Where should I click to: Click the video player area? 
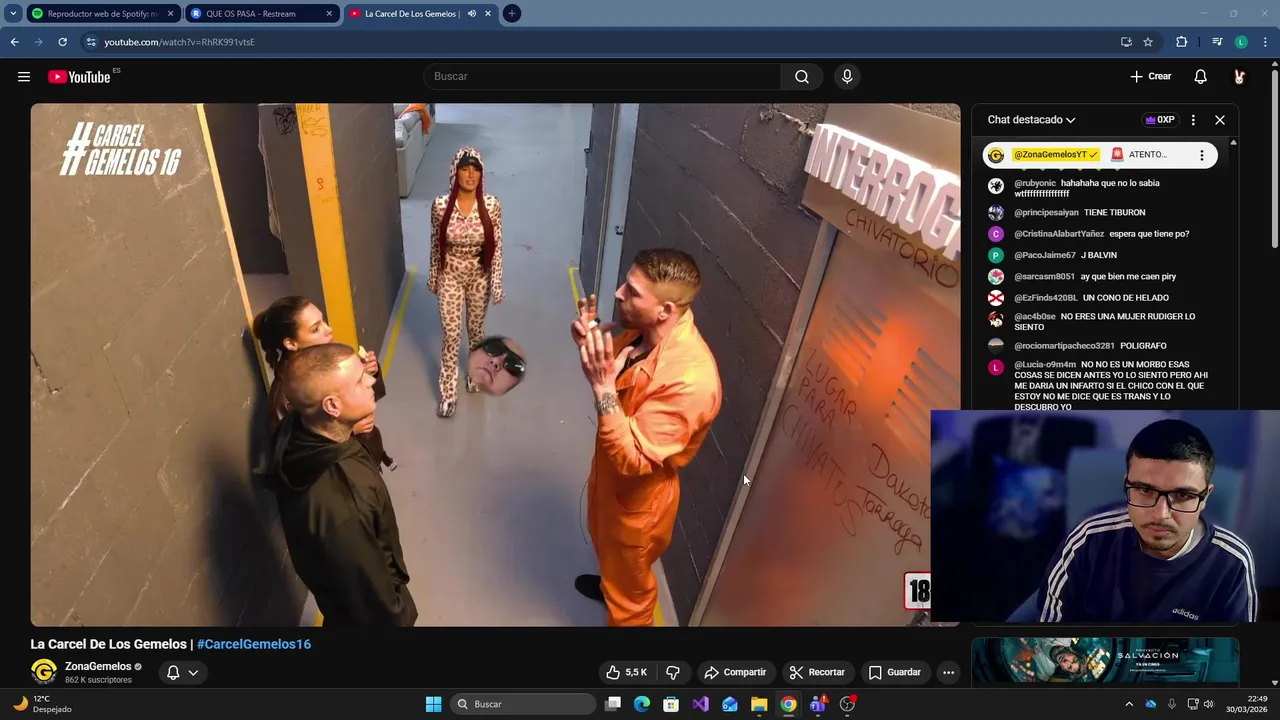click(x=495, y=365)
